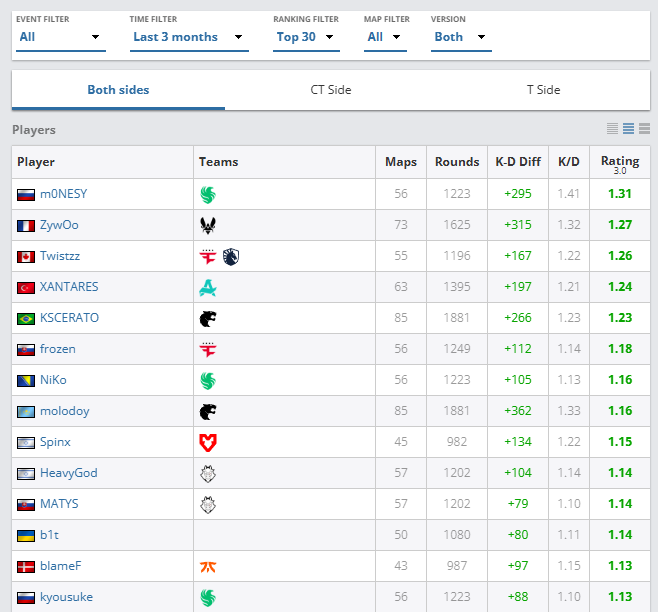Expand the Ranking Filter Top 30 dropdown
This screenshot has width=658, height=612.
[307, 37]
